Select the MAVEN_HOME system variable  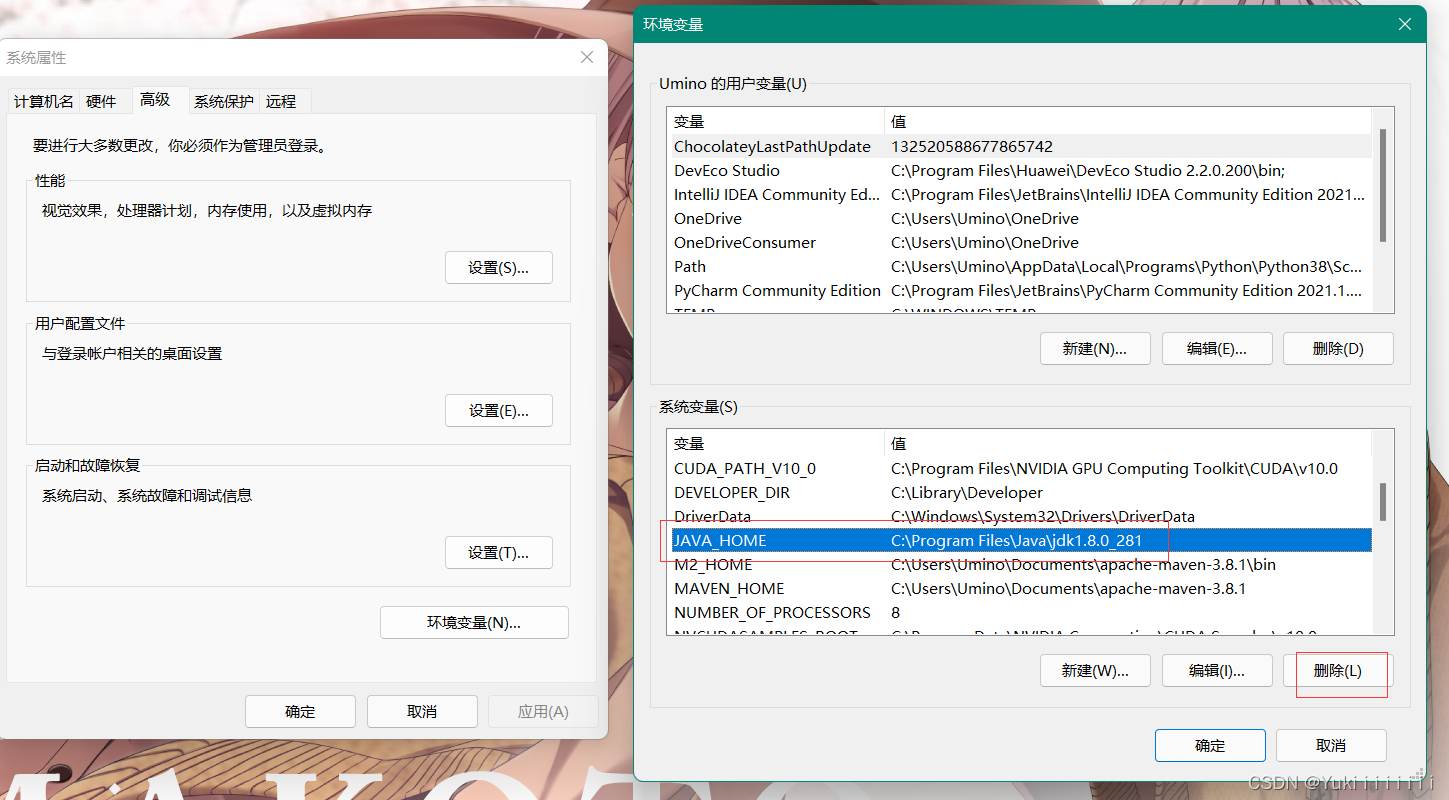[x=1019, y=588]
